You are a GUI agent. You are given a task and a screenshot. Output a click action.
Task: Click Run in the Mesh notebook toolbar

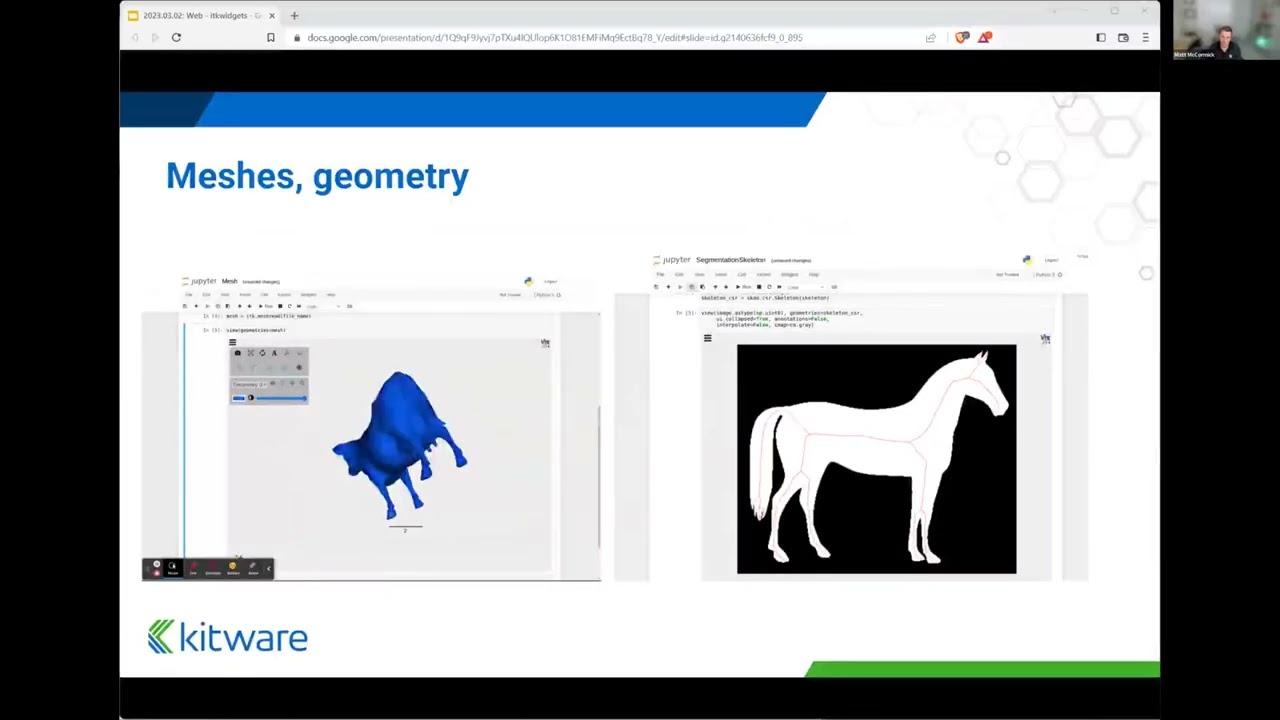266,306
